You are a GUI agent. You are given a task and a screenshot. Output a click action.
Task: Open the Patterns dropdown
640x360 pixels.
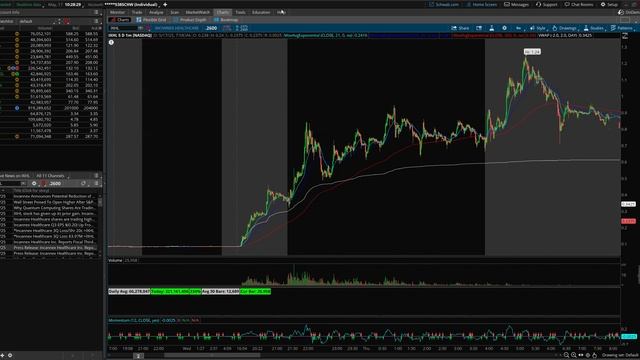[x=622, y=28]
